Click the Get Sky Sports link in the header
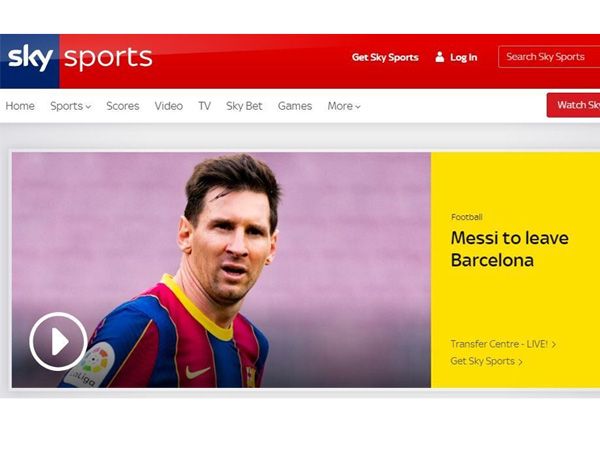Screen dimensions: 600x450 click(385, 57)
